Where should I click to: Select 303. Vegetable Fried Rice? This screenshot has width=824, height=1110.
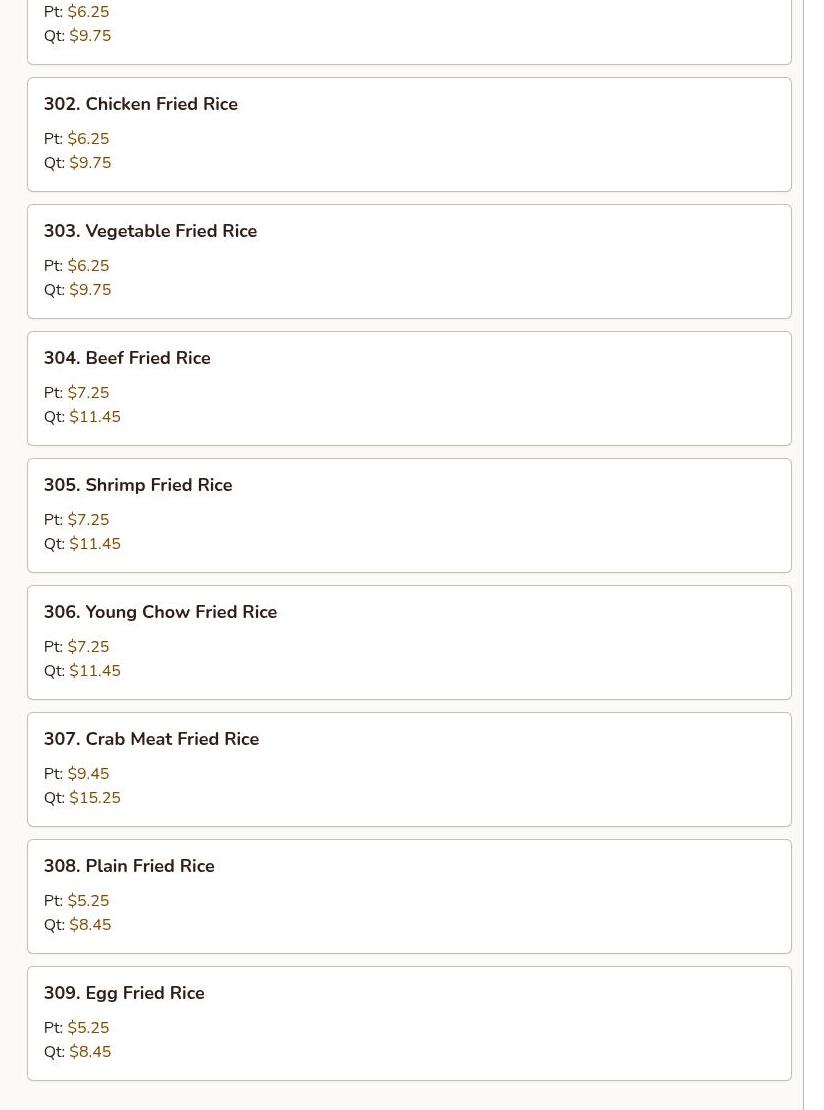point(150,231)
